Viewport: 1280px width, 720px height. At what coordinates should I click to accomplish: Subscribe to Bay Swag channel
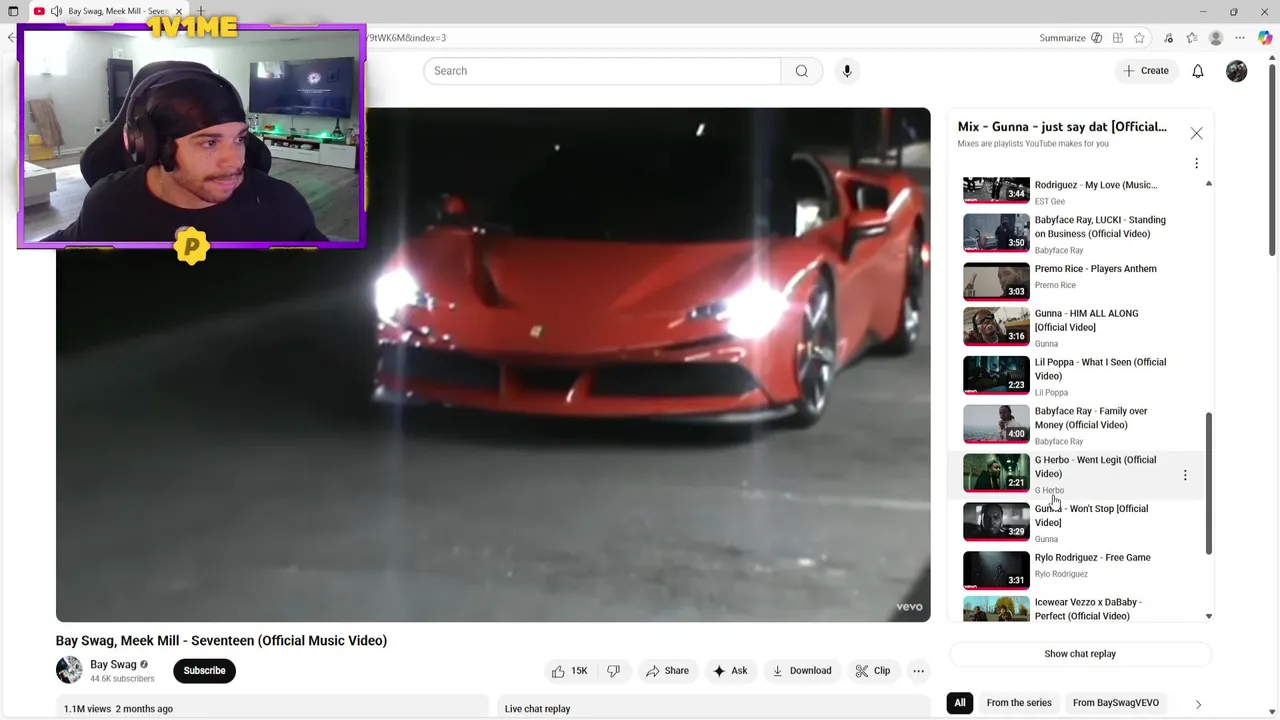pyautogui.click(x=204, y=671)
